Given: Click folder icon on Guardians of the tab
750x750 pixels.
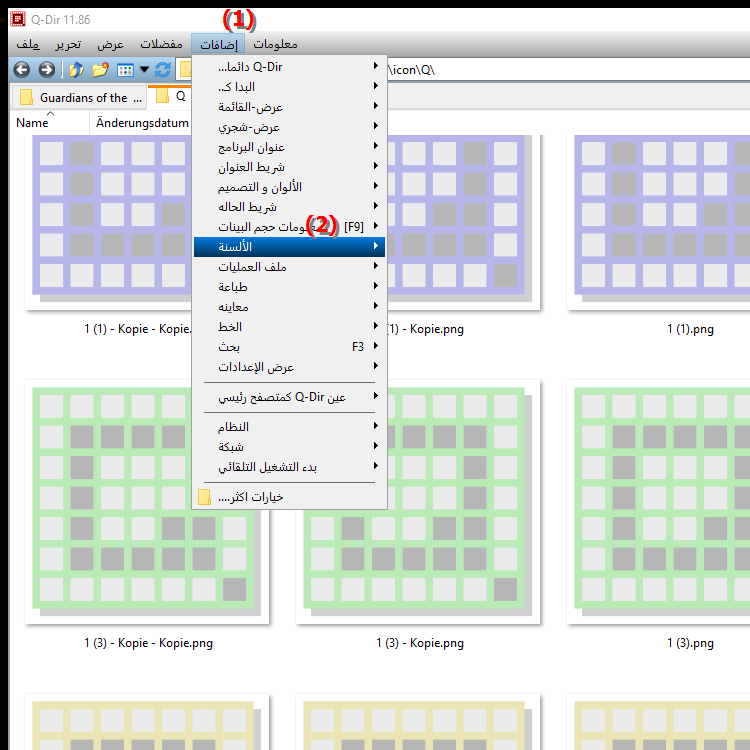Looking at the screenshot, I should tap(26, 98).
